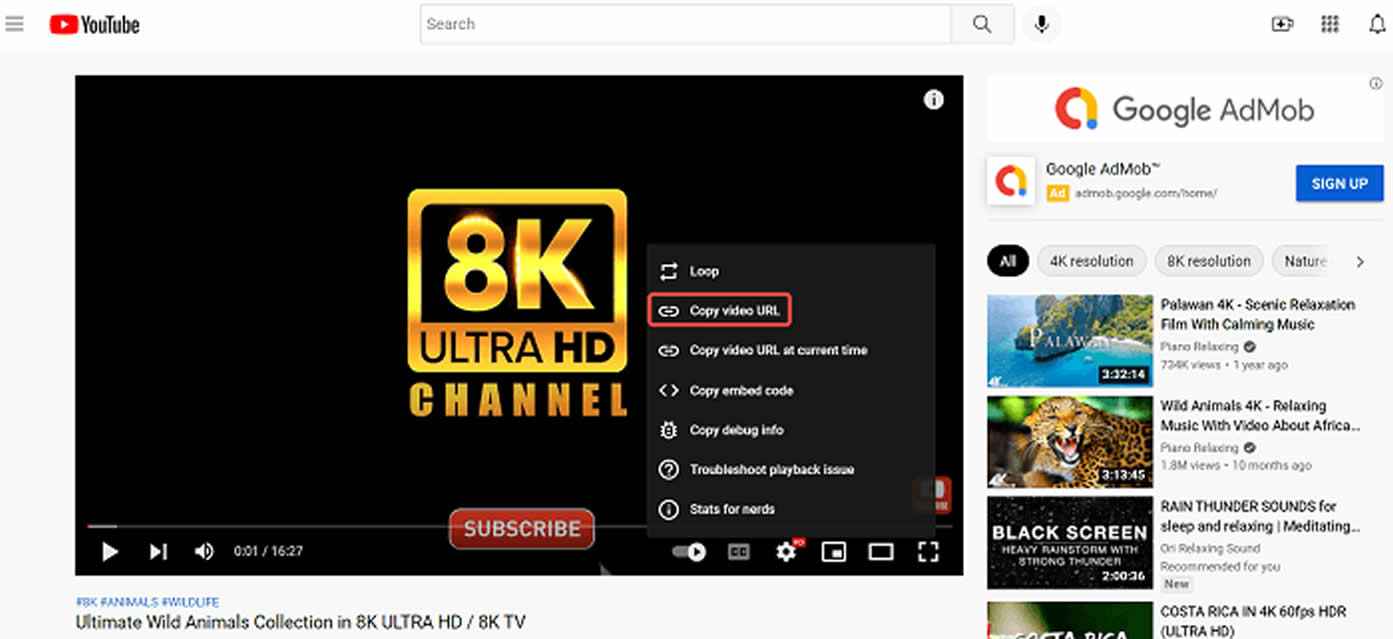
Task: Click the SIGN UP ad button
Action: tap(1339, 184)
